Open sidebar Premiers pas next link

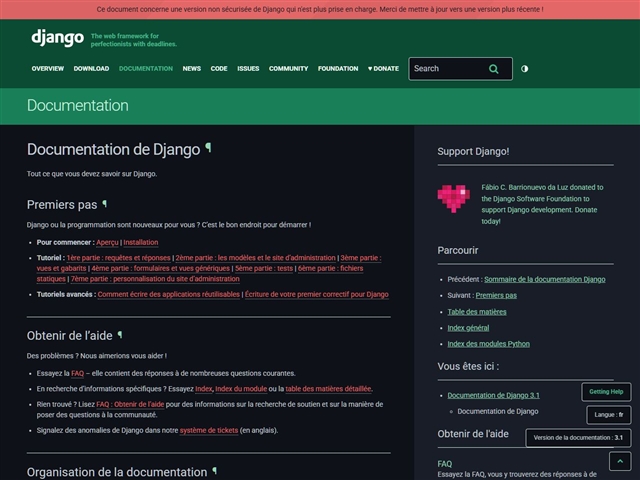point(496,296)
